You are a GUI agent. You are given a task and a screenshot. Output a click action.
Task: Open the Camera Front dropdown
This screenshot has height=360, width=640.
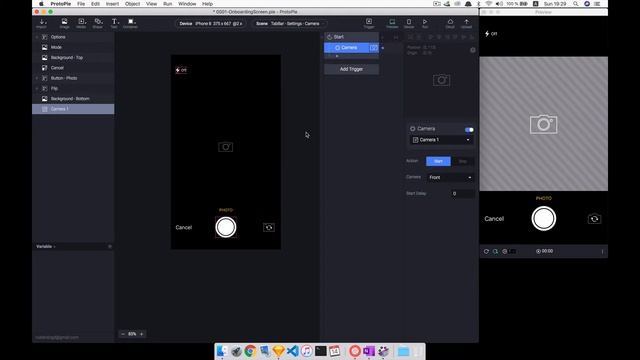click(x=451, y=178)
